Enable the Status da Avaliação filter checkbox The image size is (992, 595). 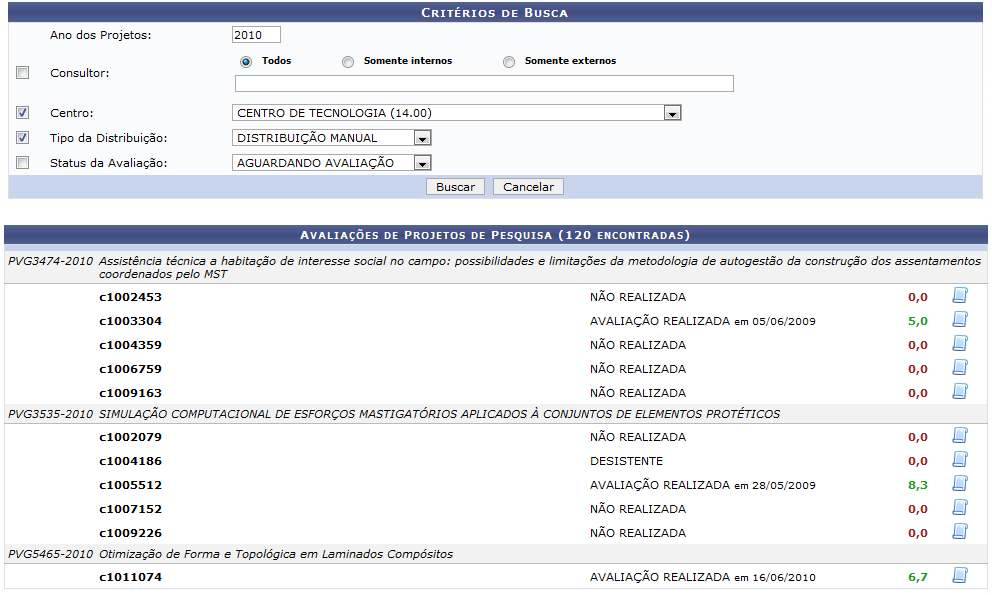point(22,162)
